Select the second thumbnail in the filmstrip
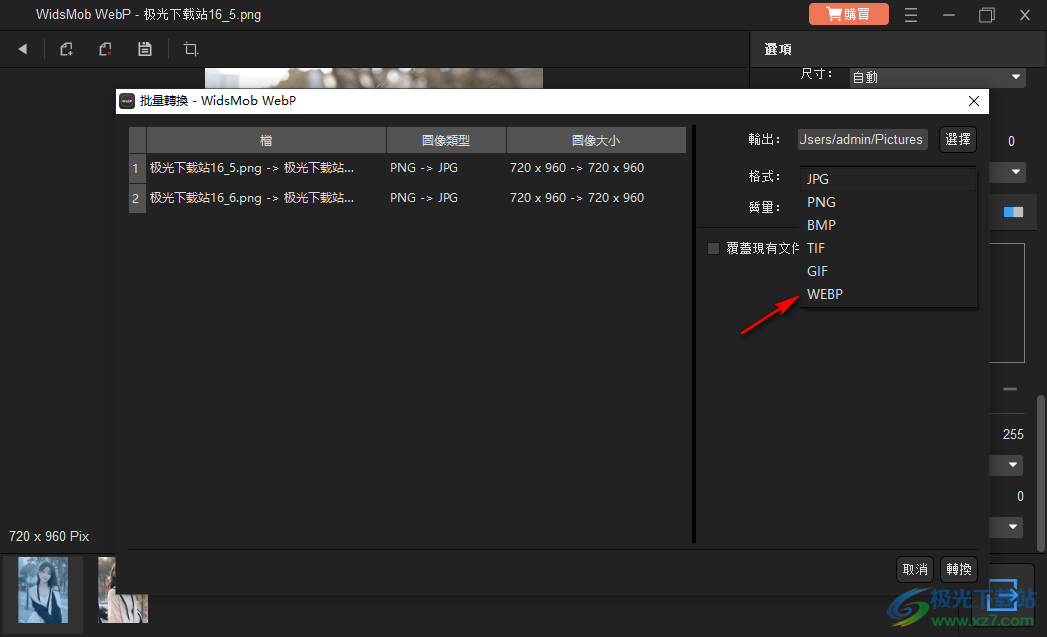This screenshot has width=1047, height=637. pos(123,590)
